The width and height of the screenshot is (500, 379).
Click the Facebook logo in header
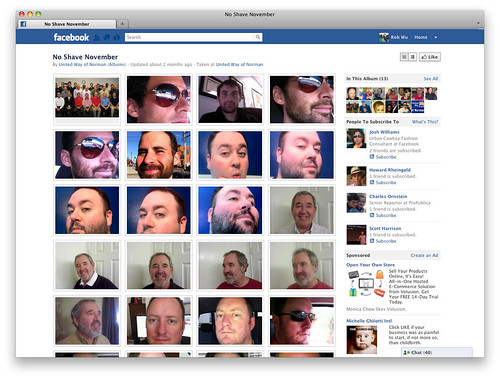click(71, 37)
